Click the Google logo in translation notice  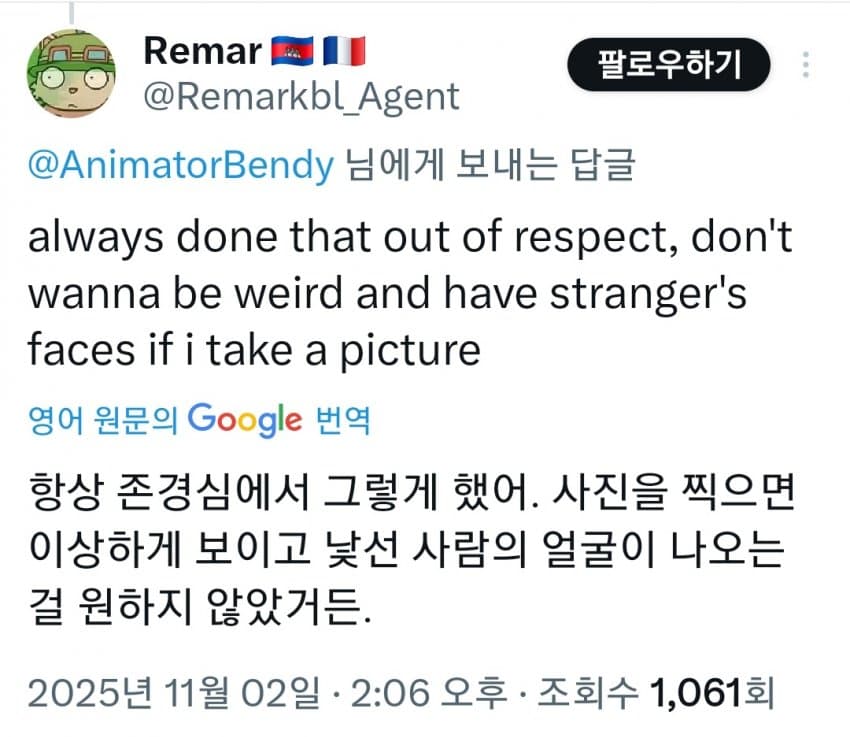[x=244, y=420]
